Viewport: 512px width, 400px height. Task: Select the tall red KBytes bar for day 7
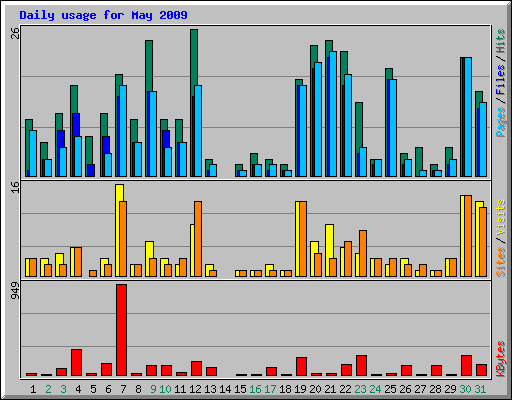coord(121,330)
